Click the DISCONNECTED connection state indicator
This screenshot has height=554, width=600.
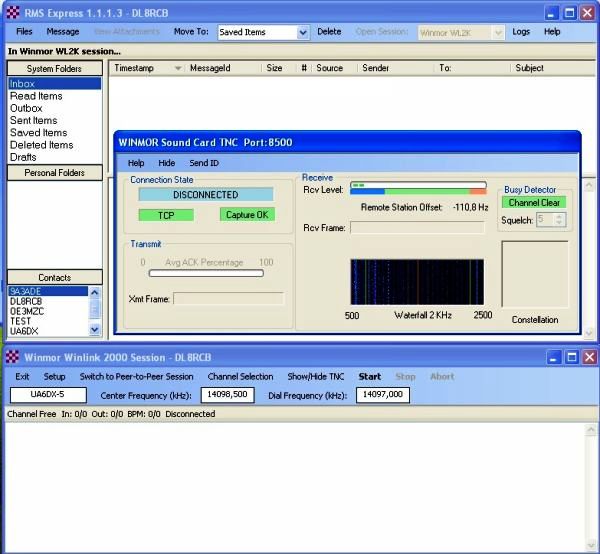[x=206, y=195]
